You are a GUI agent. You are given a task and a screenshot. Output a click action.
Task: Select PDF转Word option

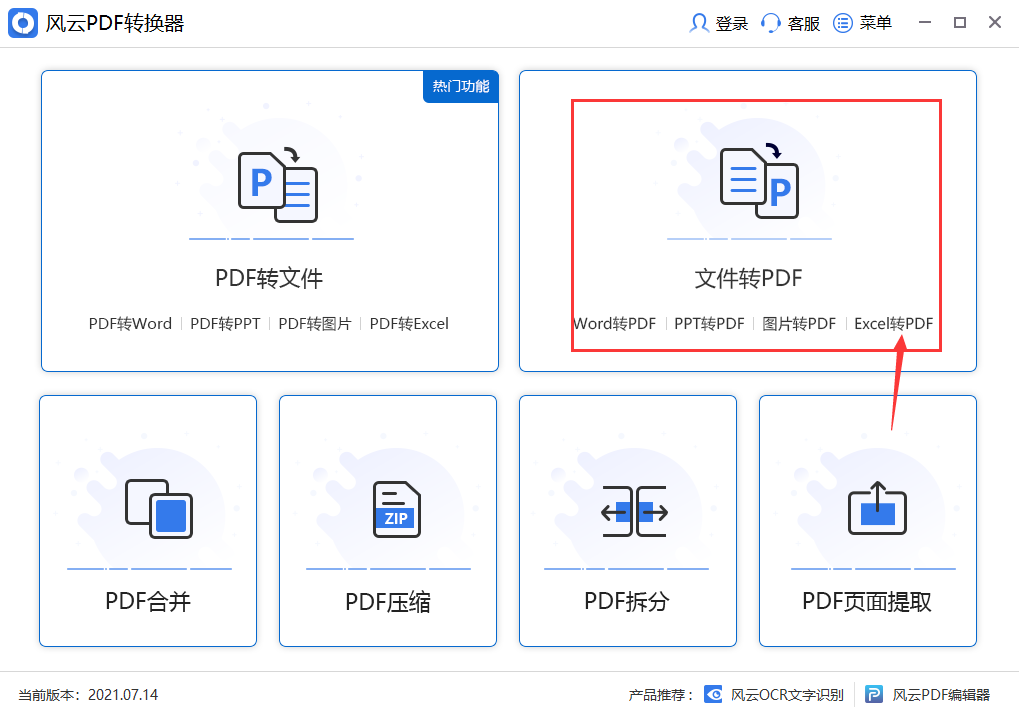(130, 324)
